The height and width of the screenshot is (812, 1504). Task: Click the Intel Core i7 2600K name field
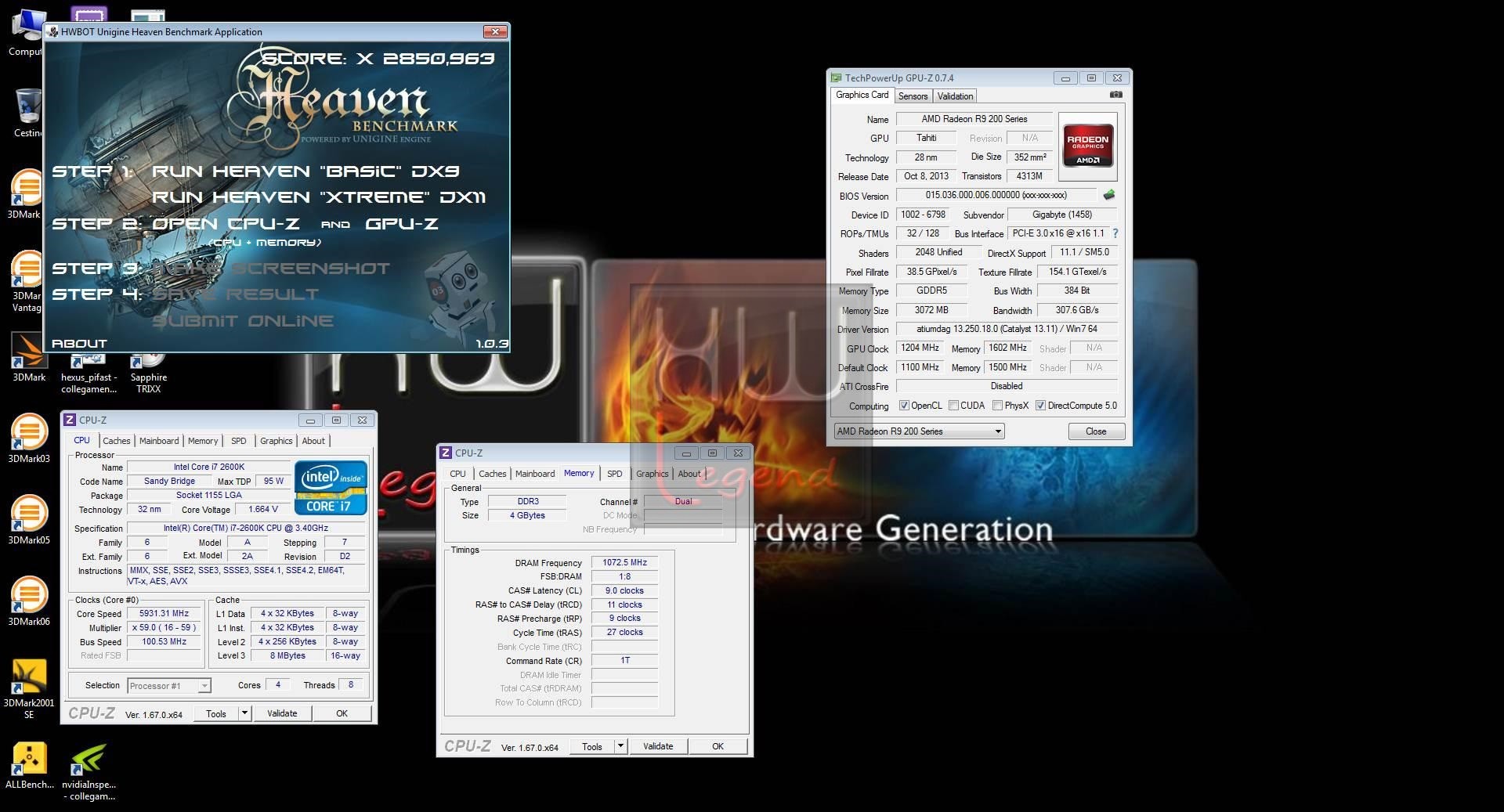(209, 467)
